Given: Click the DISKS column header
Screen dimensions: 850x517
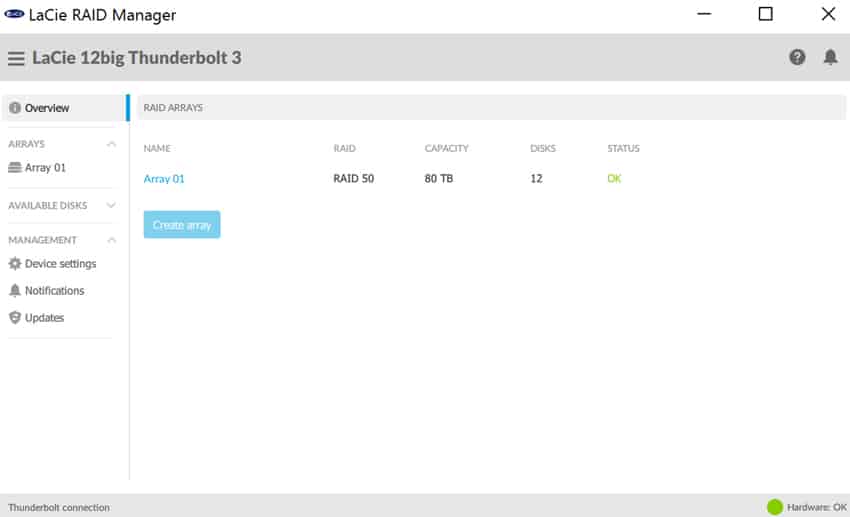Looking at the screenshot, I should pyautogui.click(x=543, y=148).
